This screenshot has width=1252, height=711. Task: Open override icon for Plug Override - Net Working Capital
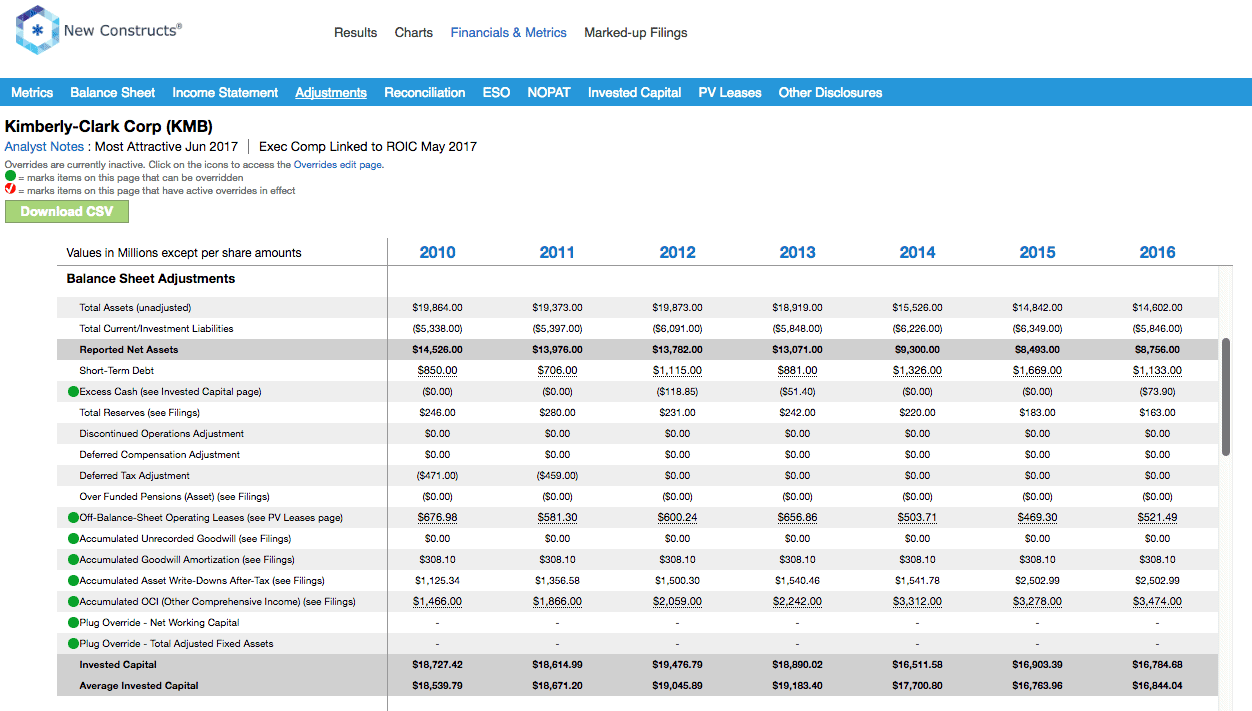[73, 623]
